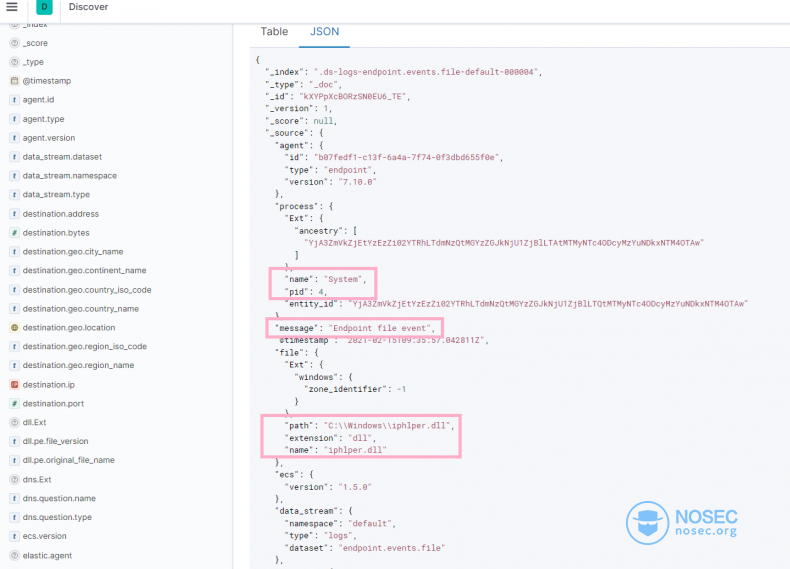
Task: Click the @timestamp date field icon
Action: (x=15, y=81)
